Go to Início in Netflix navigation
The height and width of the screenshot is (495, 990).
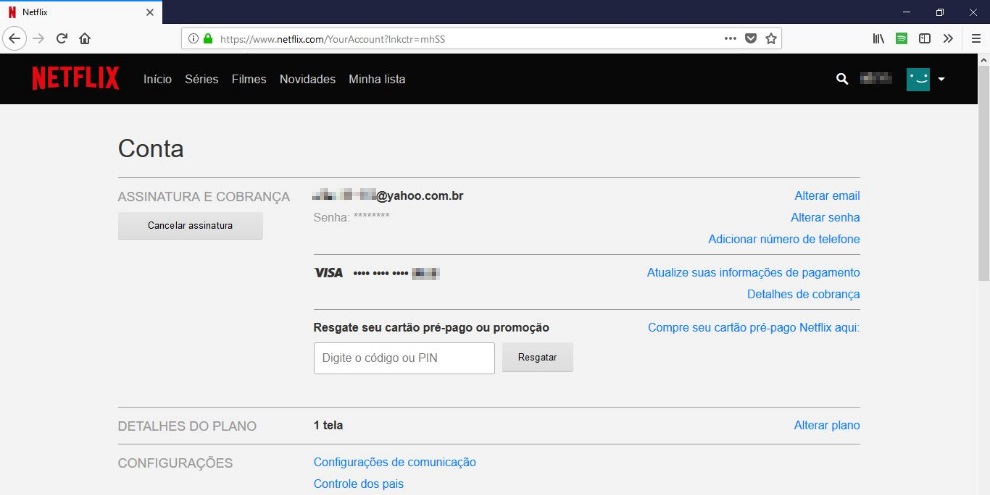[x=157, y=79]
